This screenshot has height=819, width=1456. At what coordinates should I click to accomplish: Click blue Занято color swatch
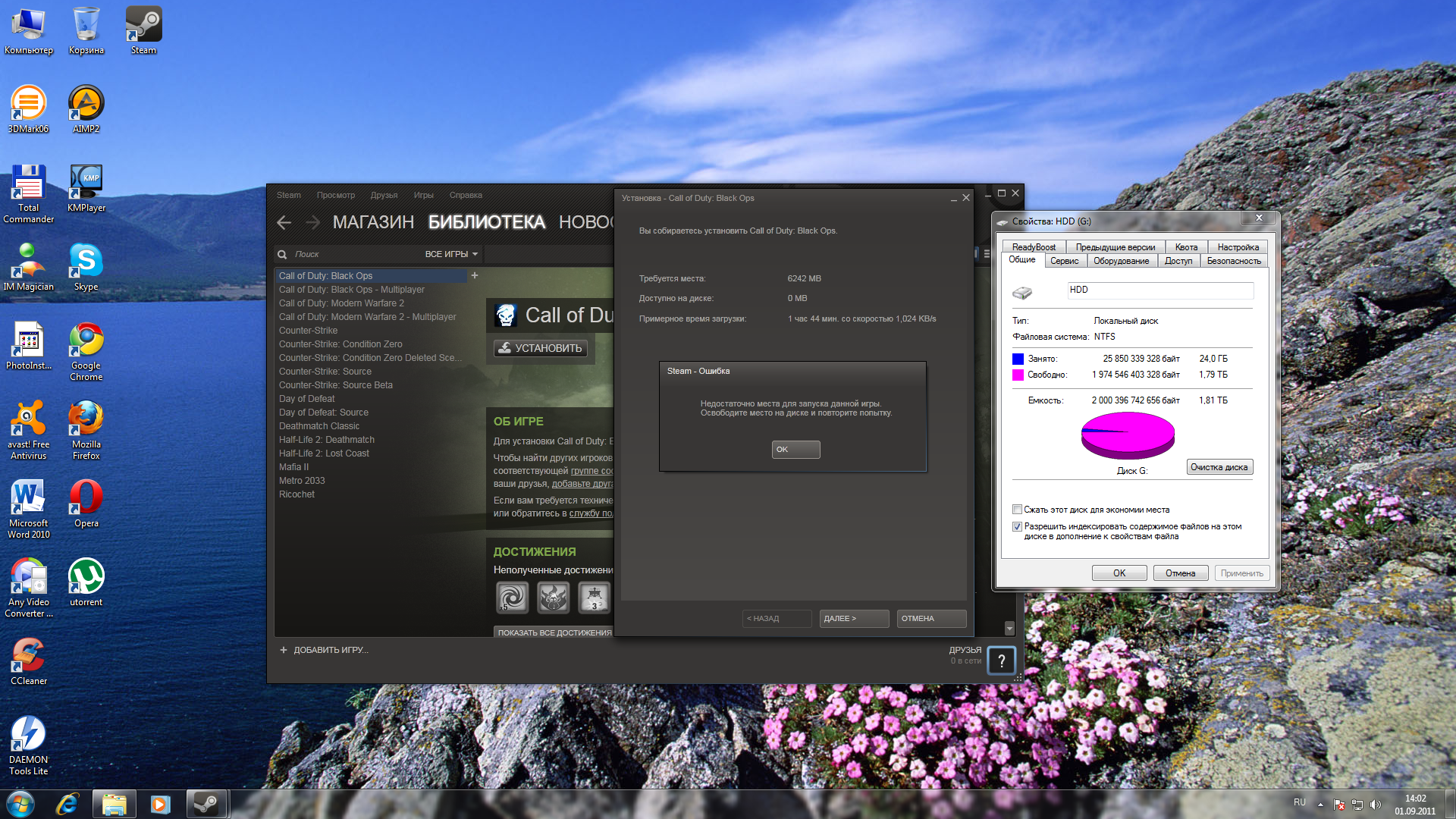(x=1018, y=359)
